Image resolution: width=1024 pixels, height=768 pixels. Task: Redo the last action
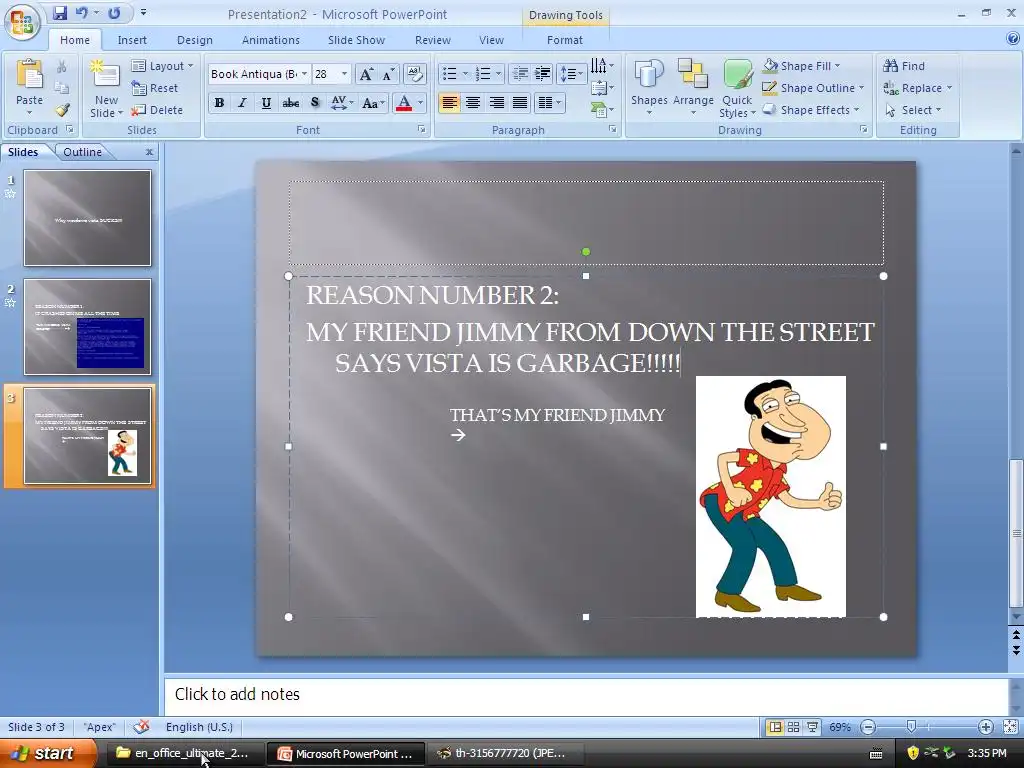click(x=114, y=13)
